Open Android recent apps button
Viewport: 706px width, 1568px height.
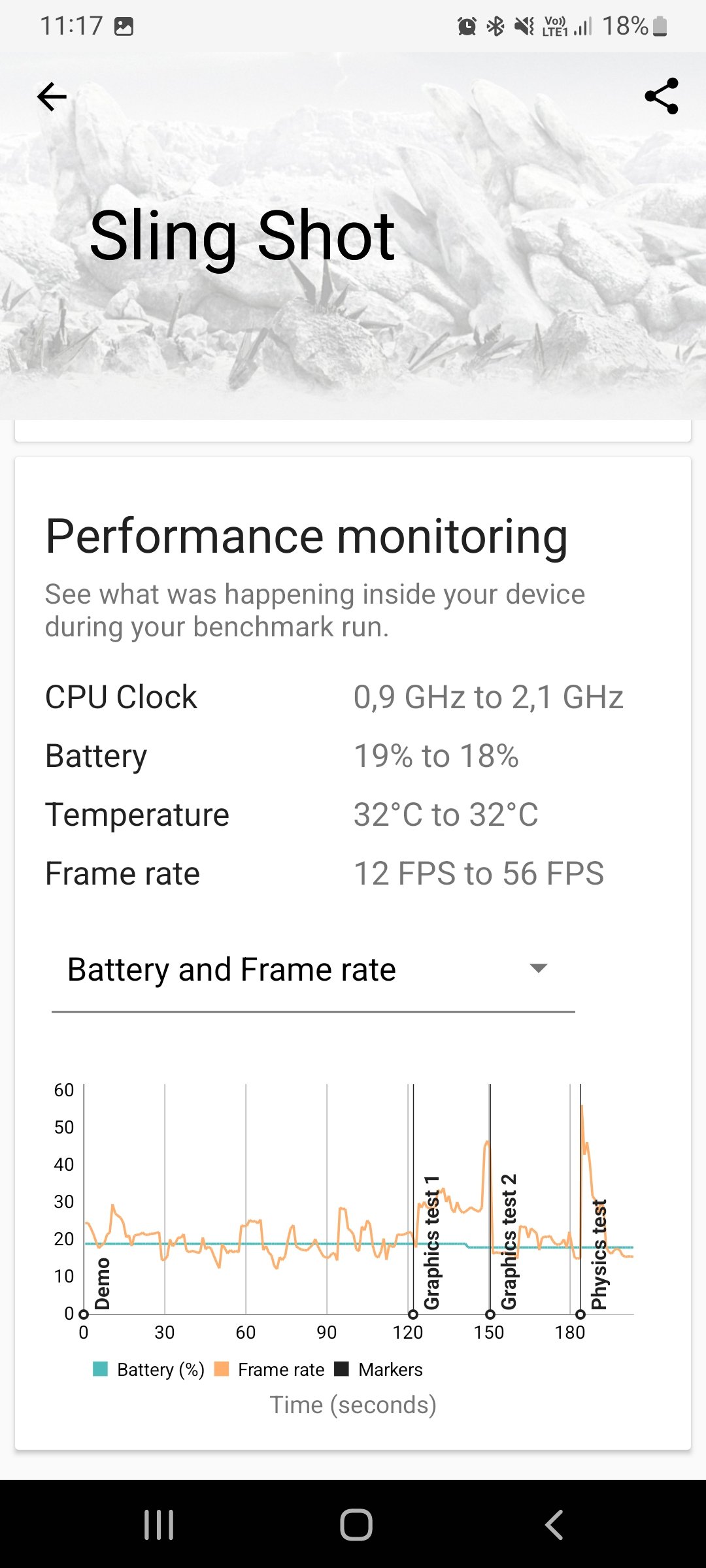click(x=159, y=1525)
